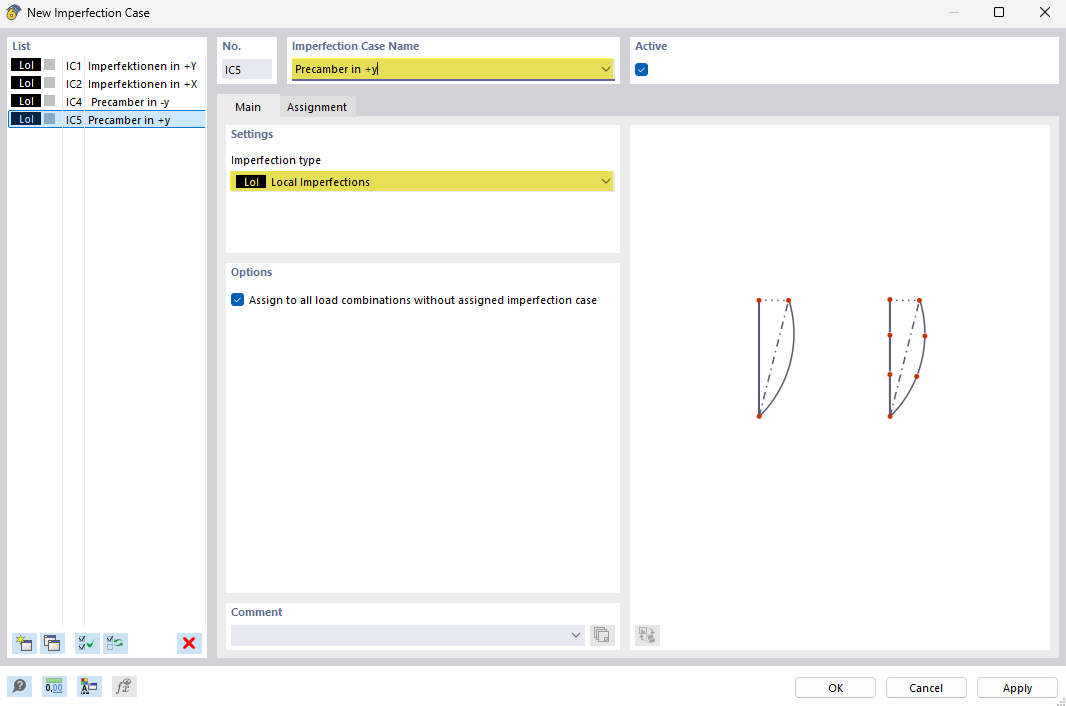The width and height of the screenshot is (1066, 706).
Task: Open the help search icon
Action: point(20,686)
